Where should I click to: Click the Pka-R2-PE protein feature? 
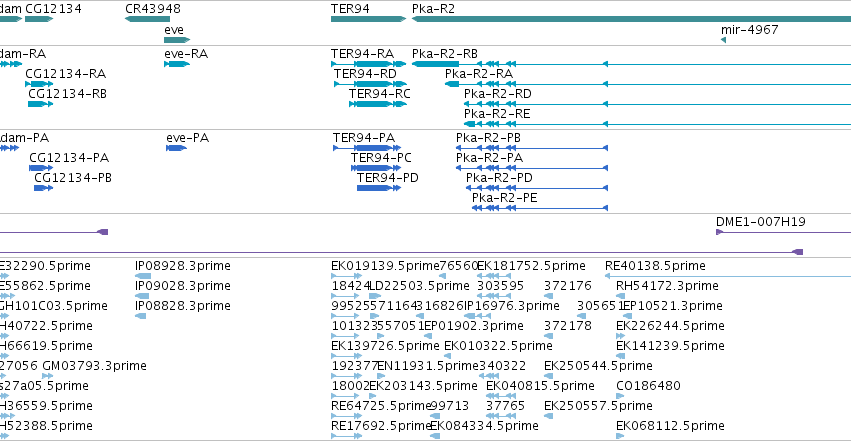[x=540, y=208]
